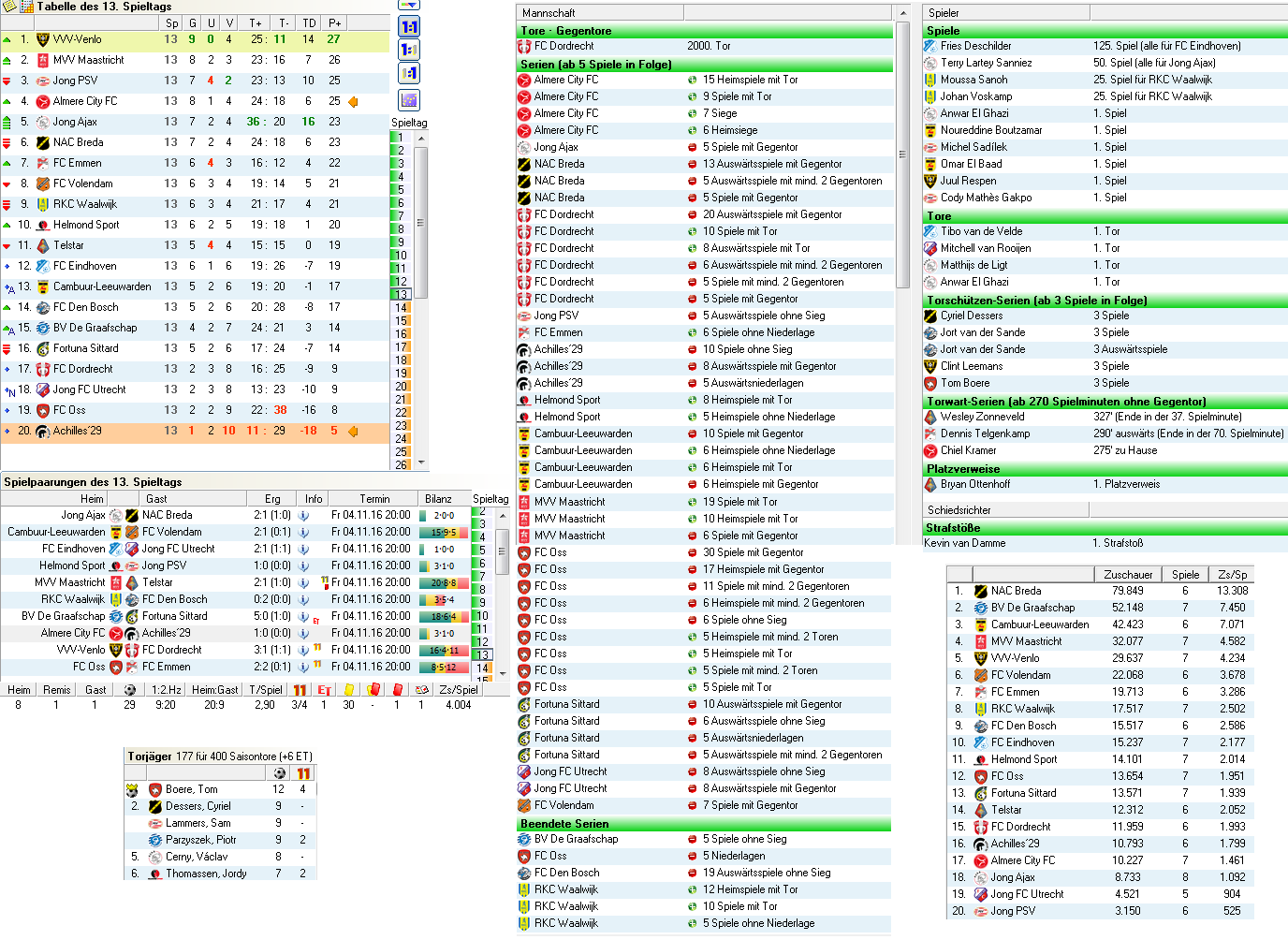This screenshot has height=940, width=1288.
Task: Click the own-goal ET icon in the BV De Graafschap match row
Action: [x=316, y=619]
